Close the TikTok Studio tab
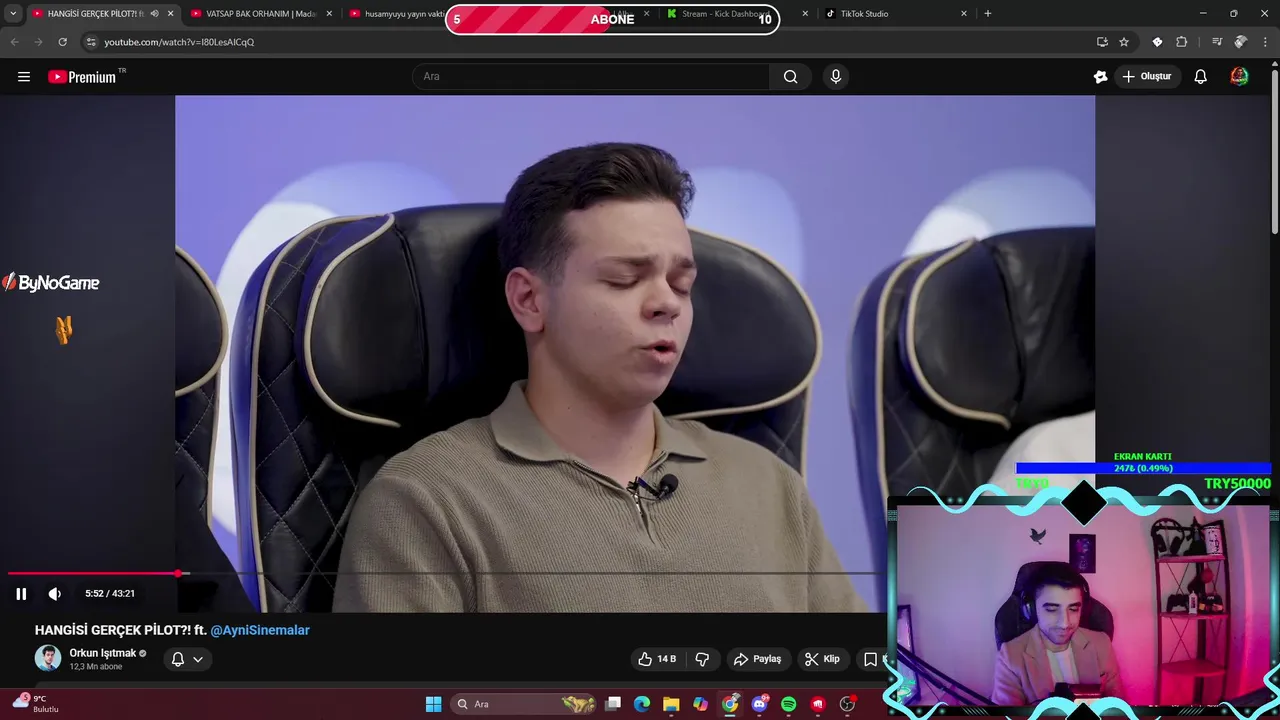This screenshot has width=1280, height=720. [x=964, y=14]
